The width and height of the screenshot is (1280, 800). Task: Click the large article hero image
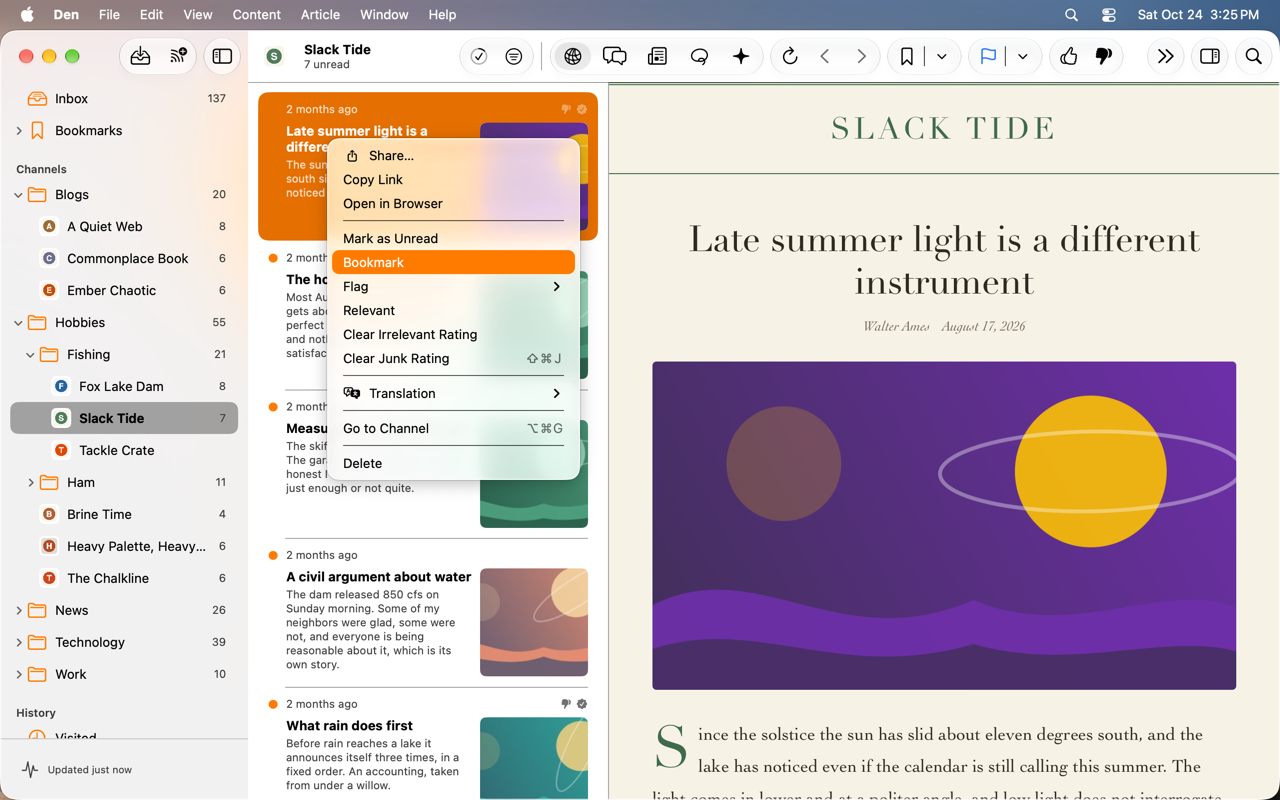coord(944,525)
